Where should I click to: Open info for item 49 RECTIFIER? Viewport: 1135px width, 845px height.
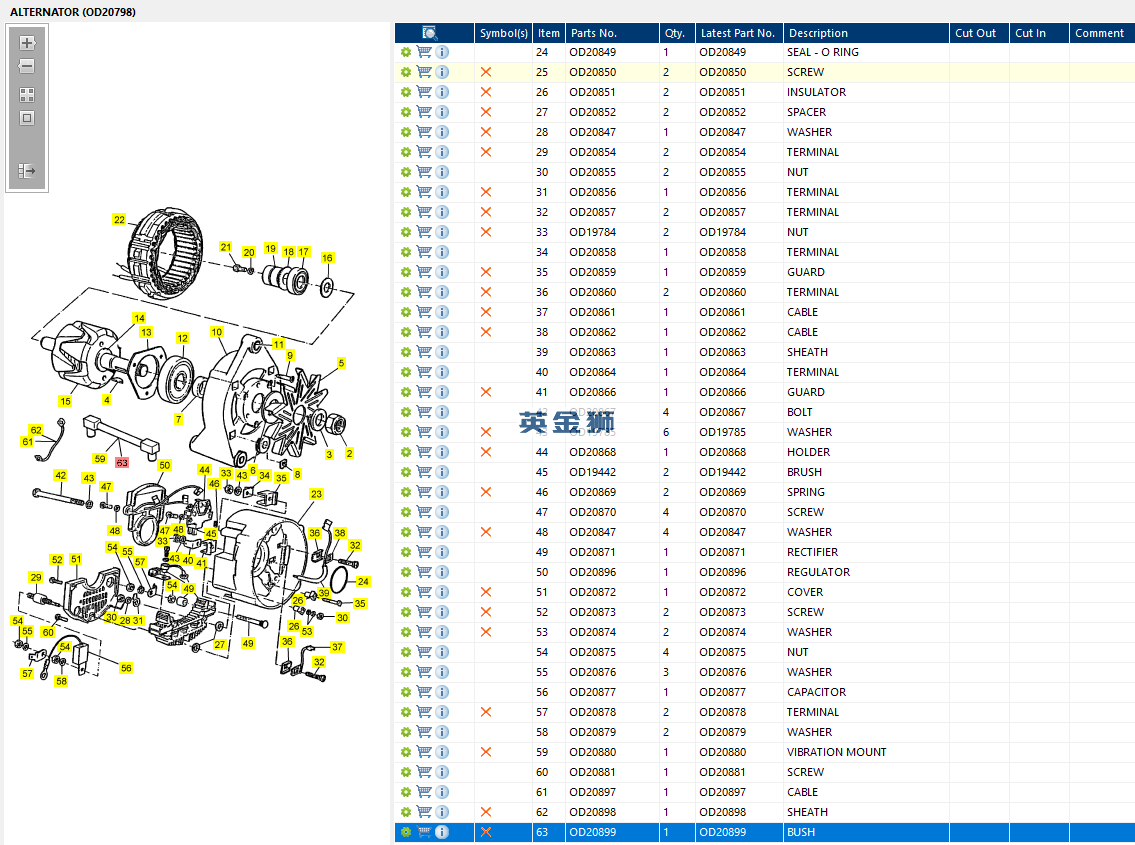pyautogui.click(x=442, y=552)
